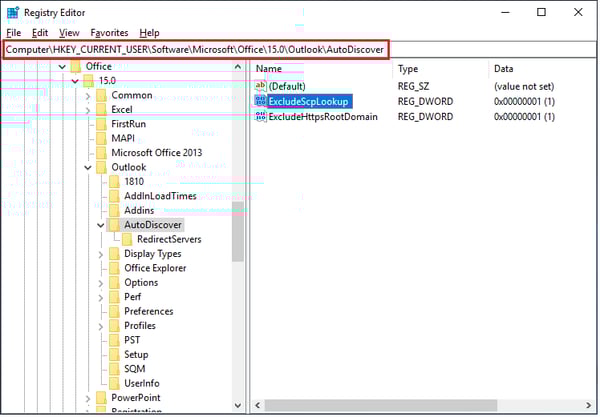Screen dimensions: 600x417
Task: Open the Edit menu
Action: [40, 33]
